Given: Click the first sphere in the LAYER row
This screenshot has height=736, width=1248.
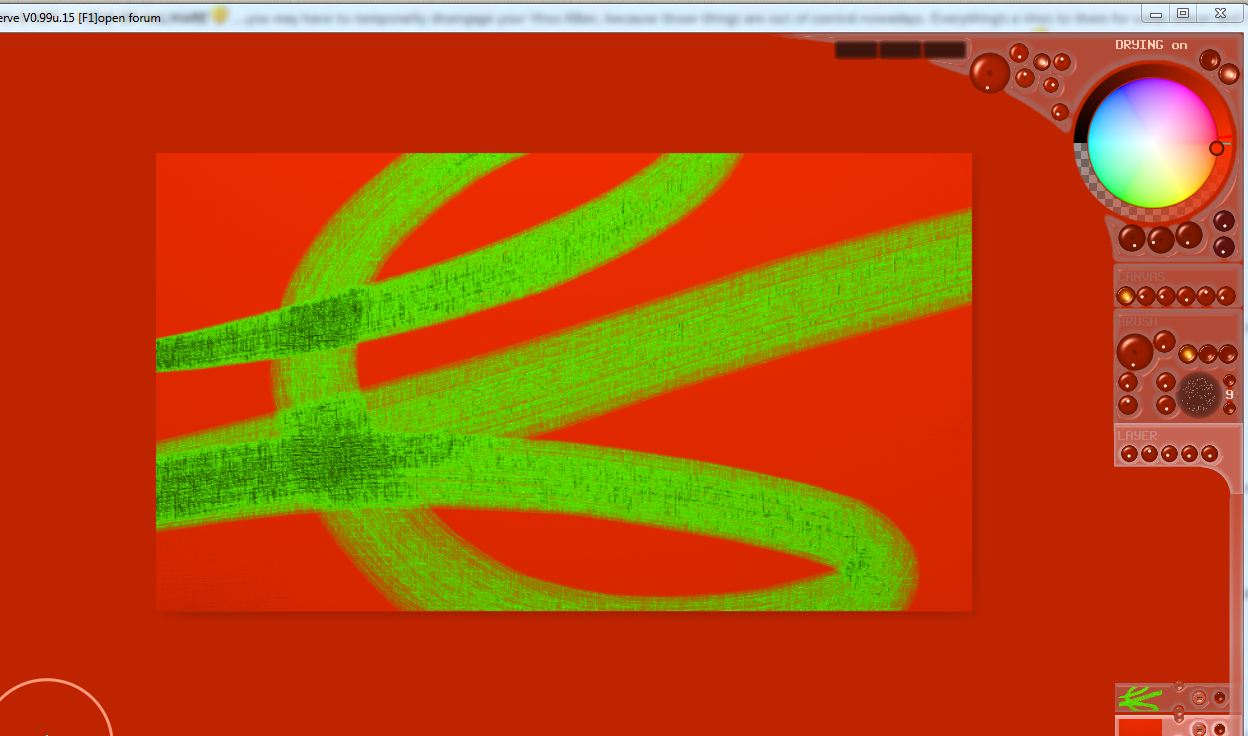Looking at the screenshot, I should click(1129, 453).
